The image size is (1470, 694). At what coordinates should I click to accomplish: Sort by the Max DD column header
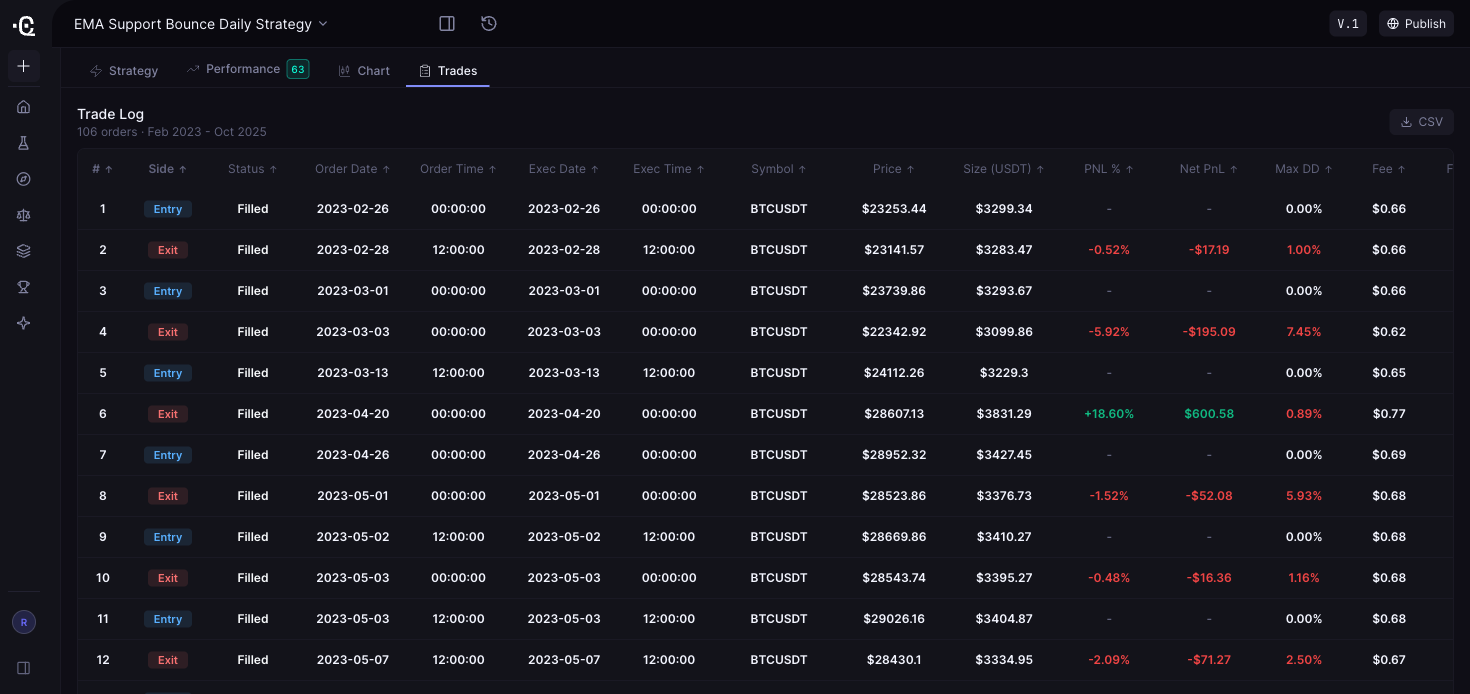[x=1304, y=169]
